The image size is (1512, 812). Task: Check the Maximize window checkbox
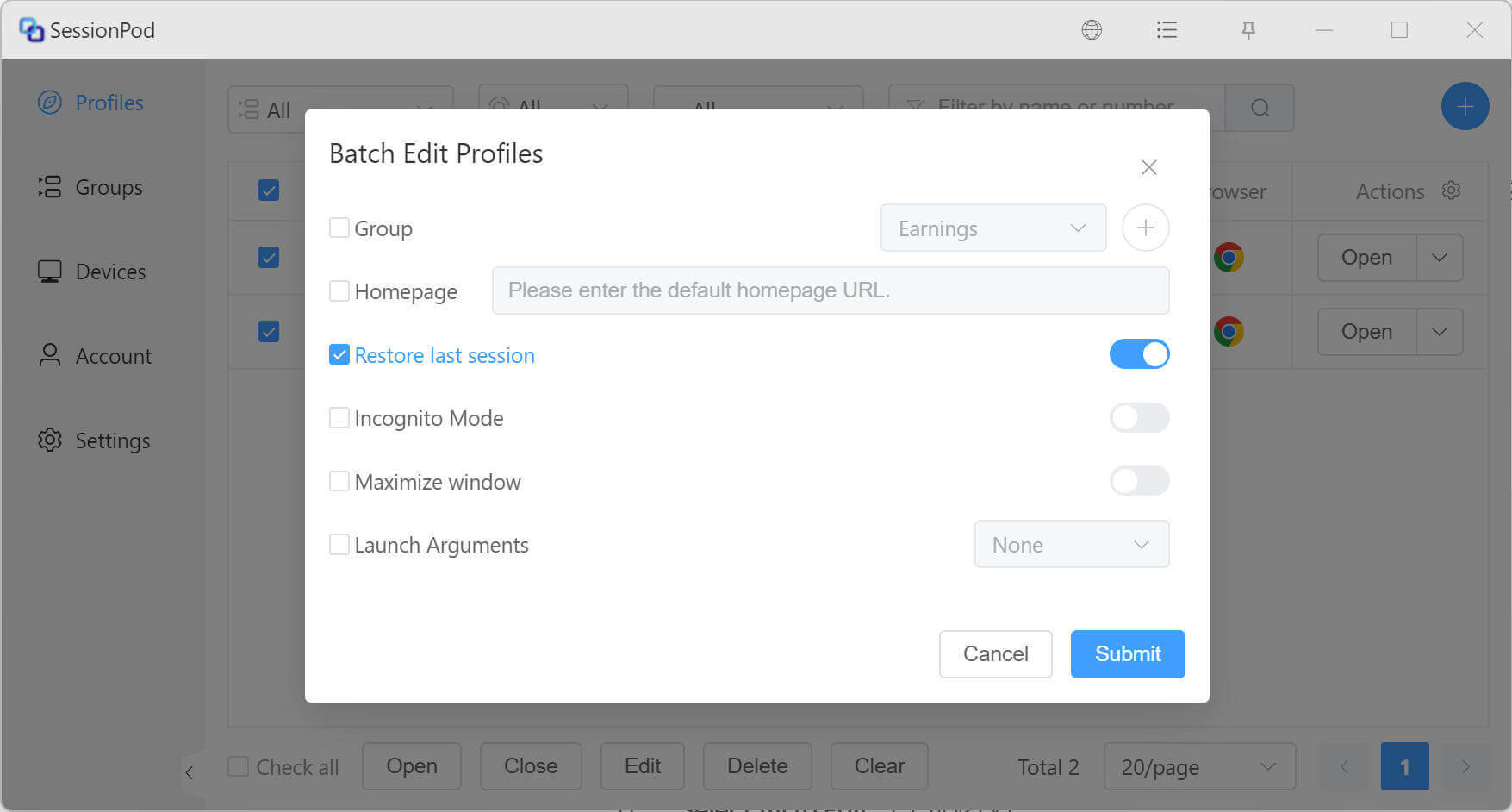click(339, 481)
